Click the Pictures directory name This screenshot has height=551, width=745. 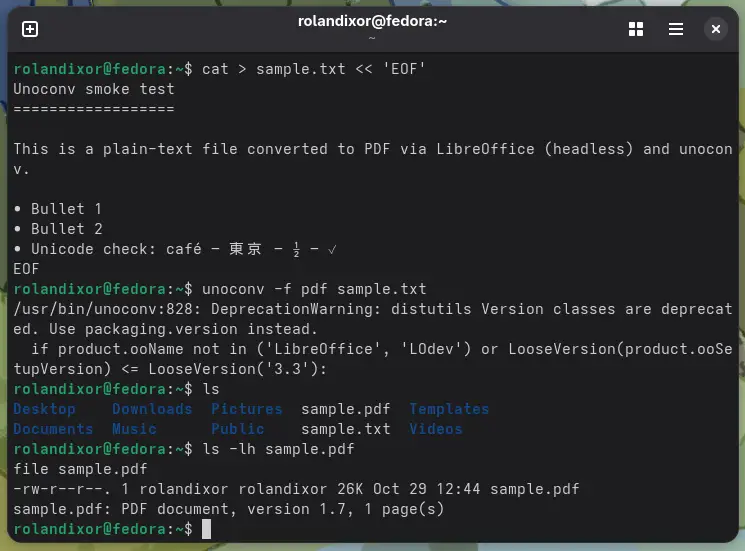[x=246, y=409]
